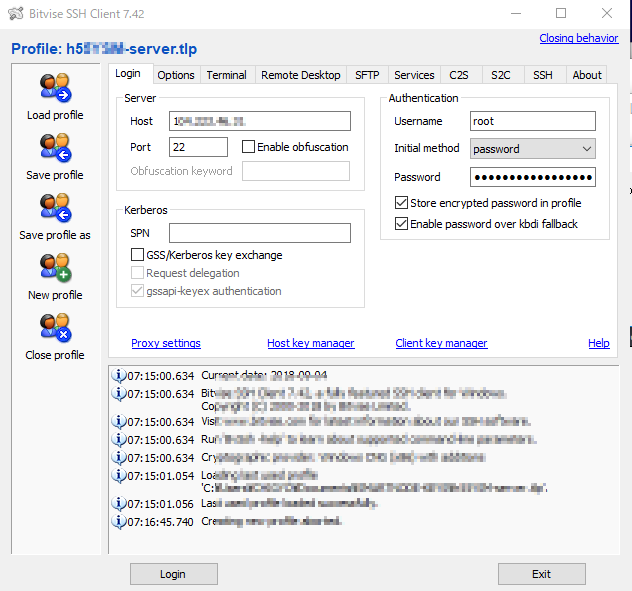Click the Bitvise app icon in title bar
632x591 pixels.
point(16,13)
